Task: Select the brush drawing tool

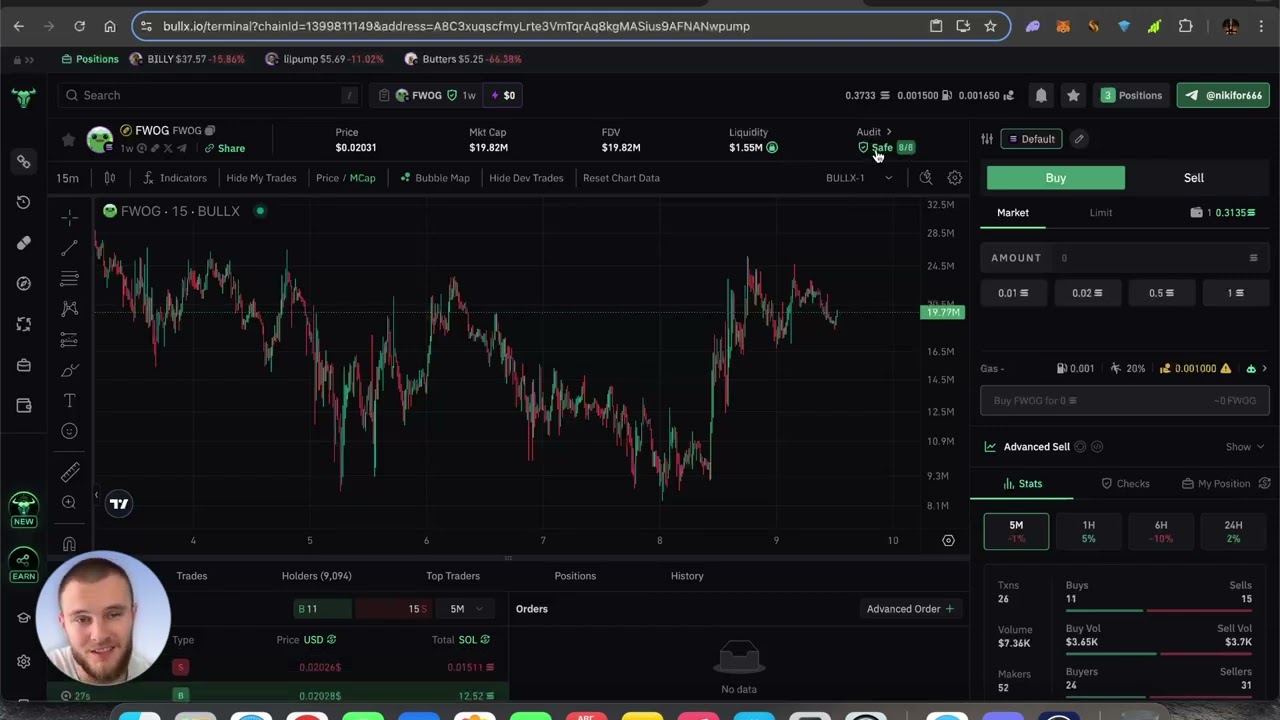Action: click(69, 370)
